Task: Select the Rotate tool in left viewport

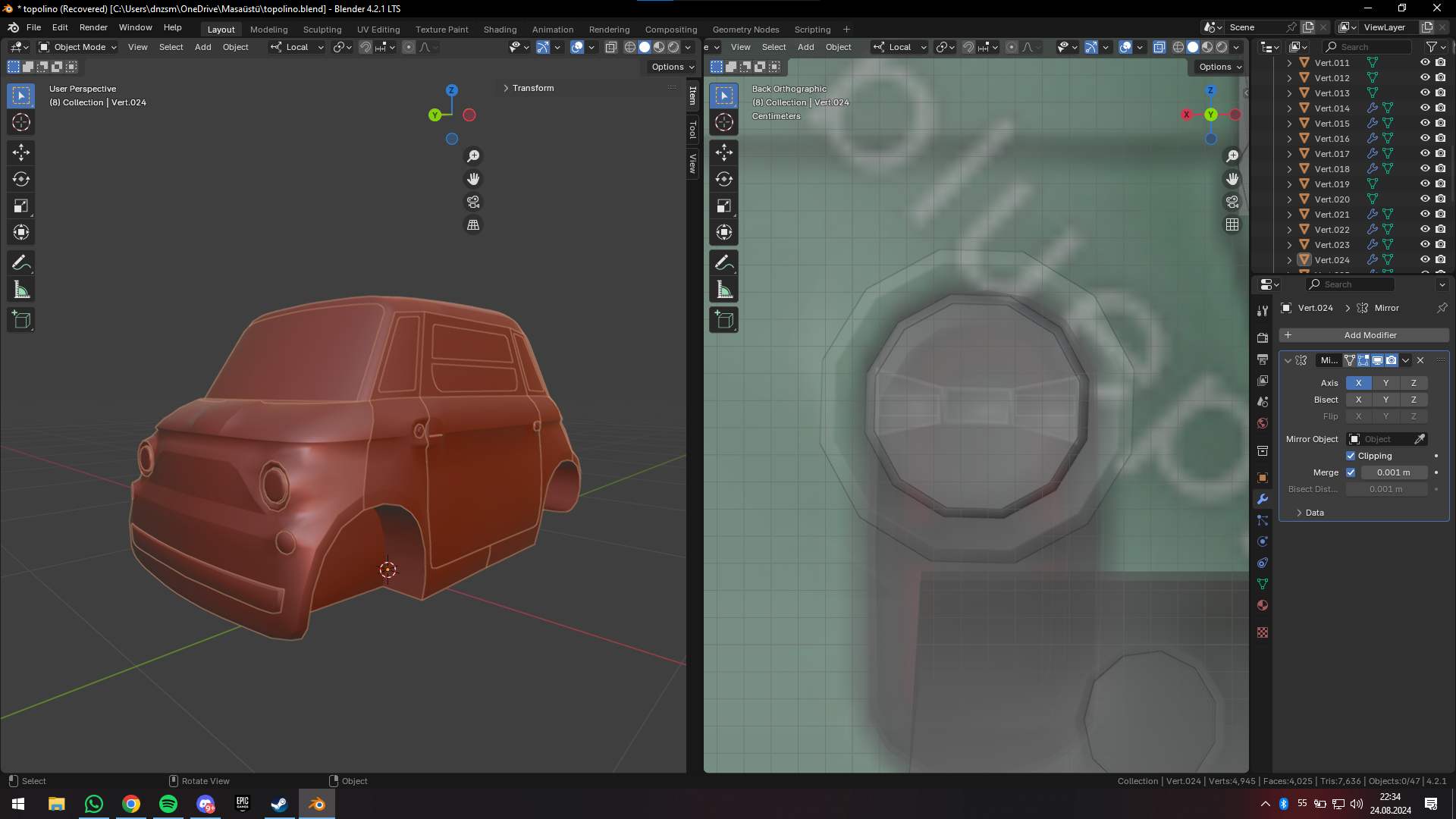Action: (x=21, y=179)
